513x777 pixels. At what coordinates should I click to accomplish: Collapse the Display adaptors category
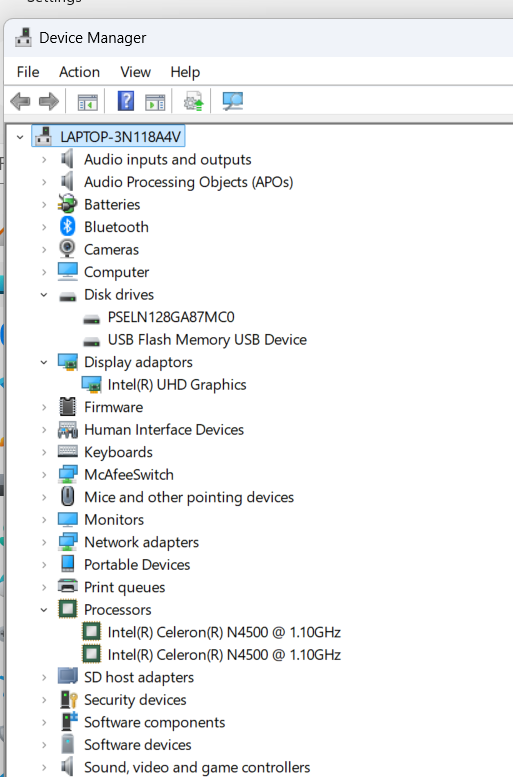(x=44, y=362)
